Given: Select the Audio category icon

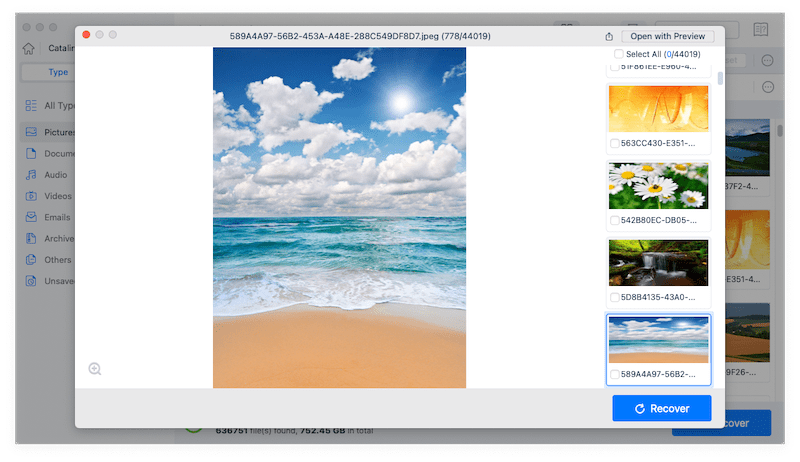Looking at the screenshot, I should pyautogui.click(x=31, y=175).
